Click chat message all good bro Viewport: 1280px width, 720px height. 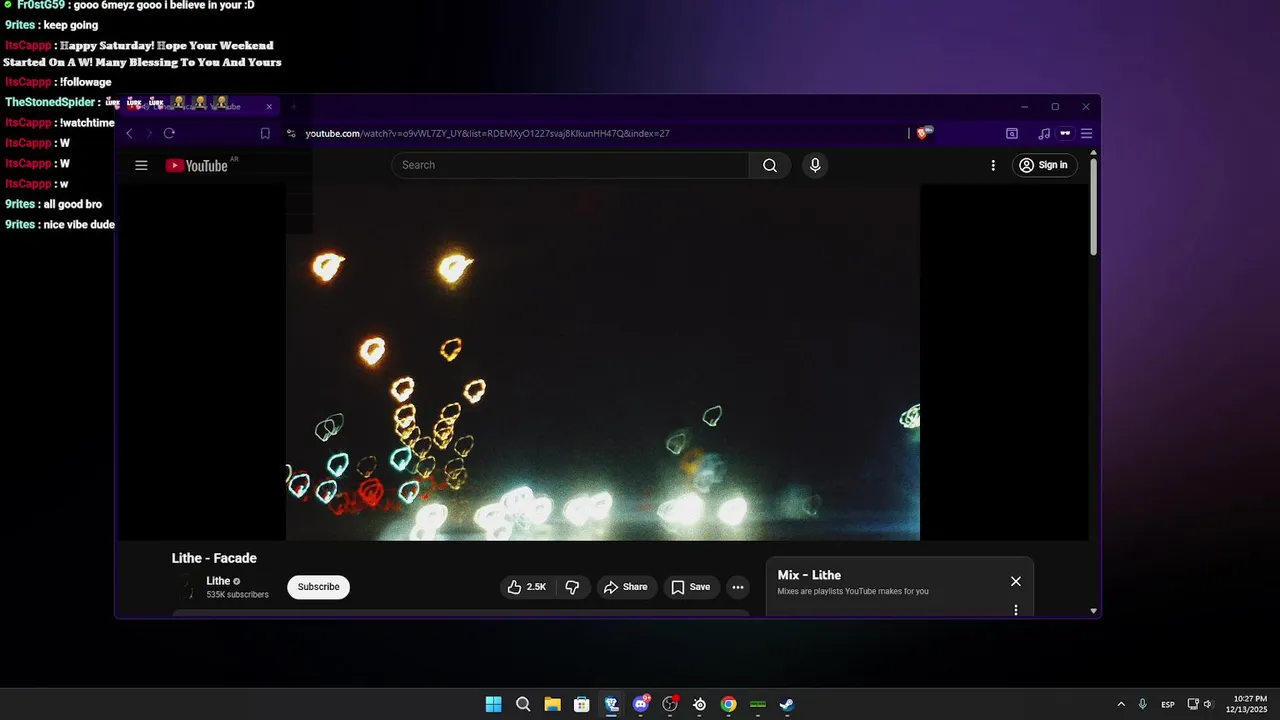(73, 204)
